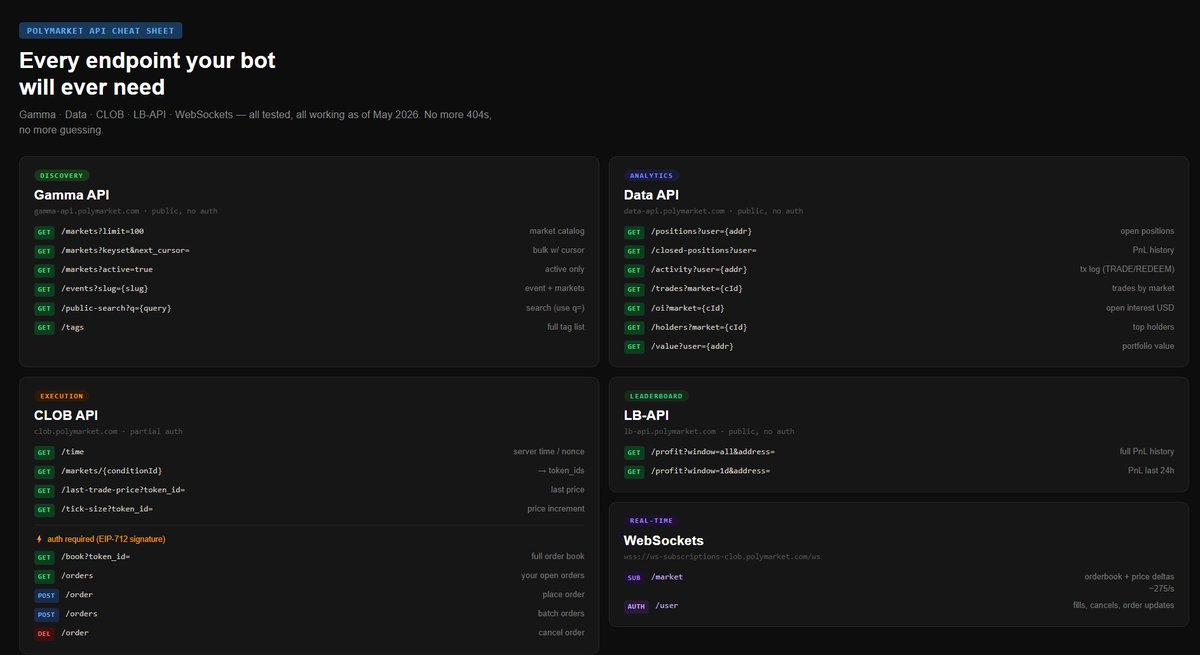This screenshot has height=655, width=1200.
Task: Click the GET badge beside /orders
Action: (x=44, y=576)
